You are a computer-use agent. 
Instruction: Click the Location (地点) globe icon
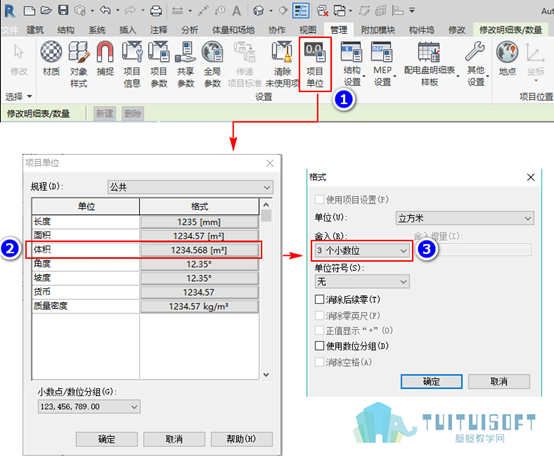click(x=507, y=59)
